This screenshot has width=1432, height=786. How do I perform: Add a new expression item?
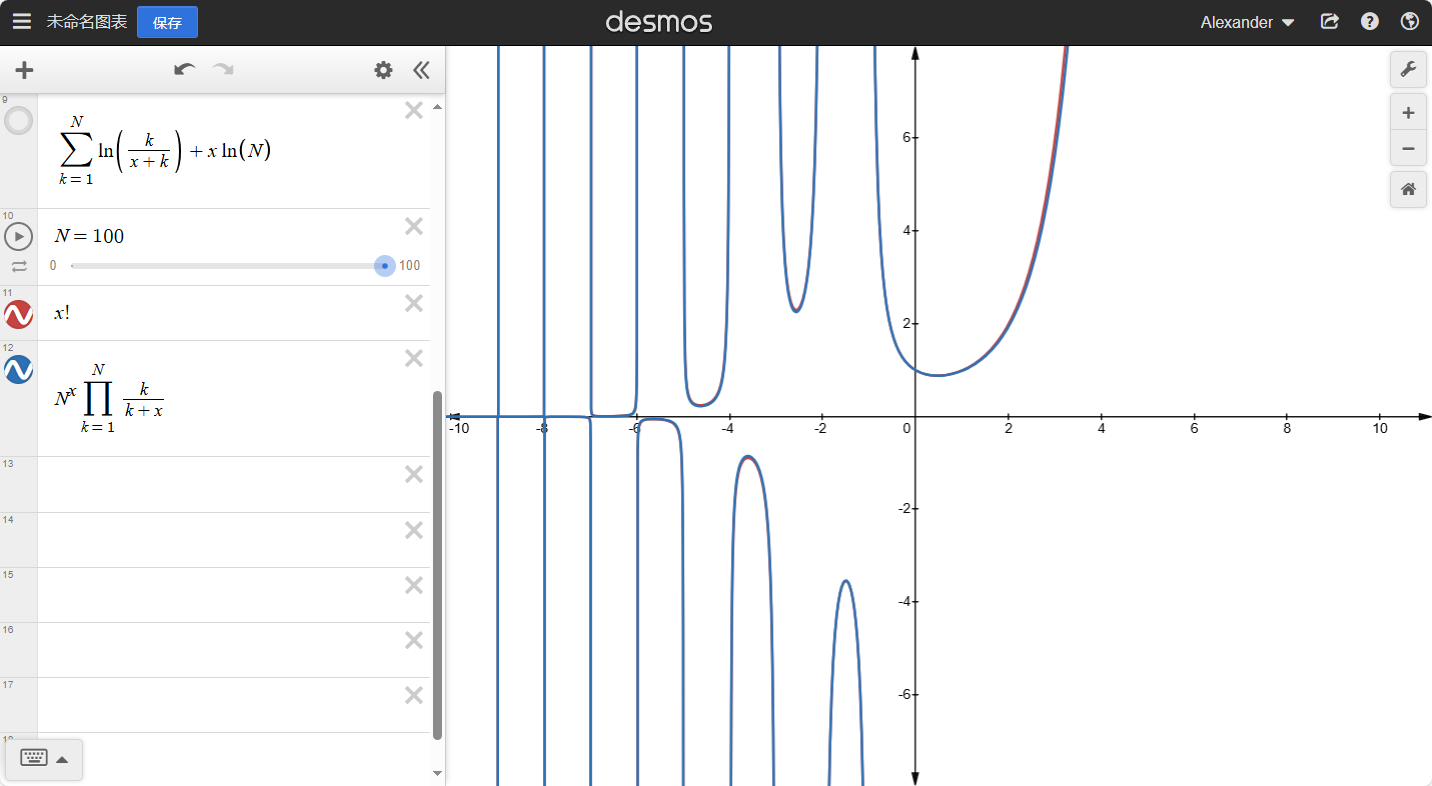click(x=24, y=70)
